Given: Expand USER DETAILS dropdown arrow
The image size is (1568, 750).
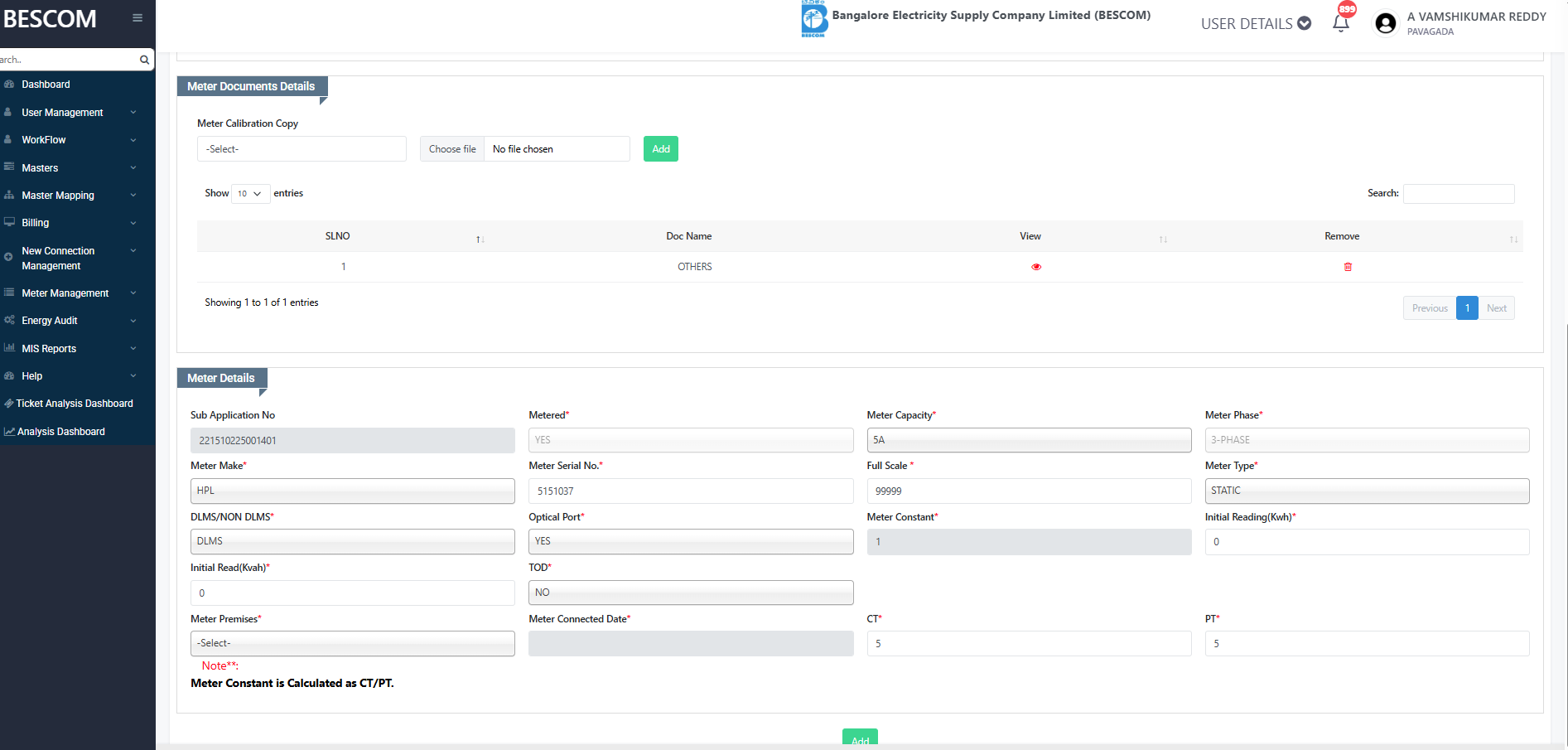Looking at the screenshot, I should [x=1305, y=23].
